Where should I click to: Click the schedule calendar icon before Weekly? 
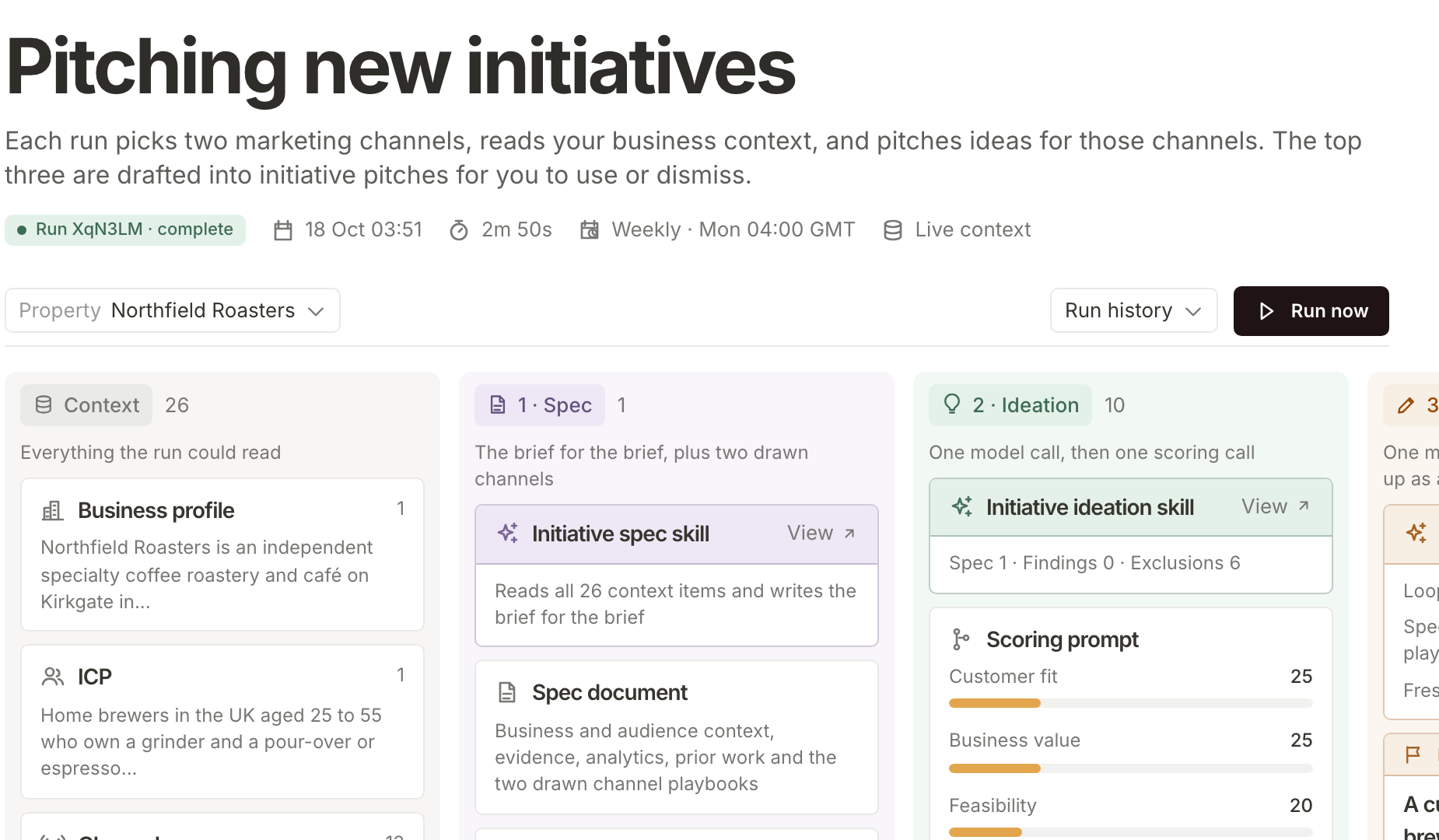click(590, 230)
